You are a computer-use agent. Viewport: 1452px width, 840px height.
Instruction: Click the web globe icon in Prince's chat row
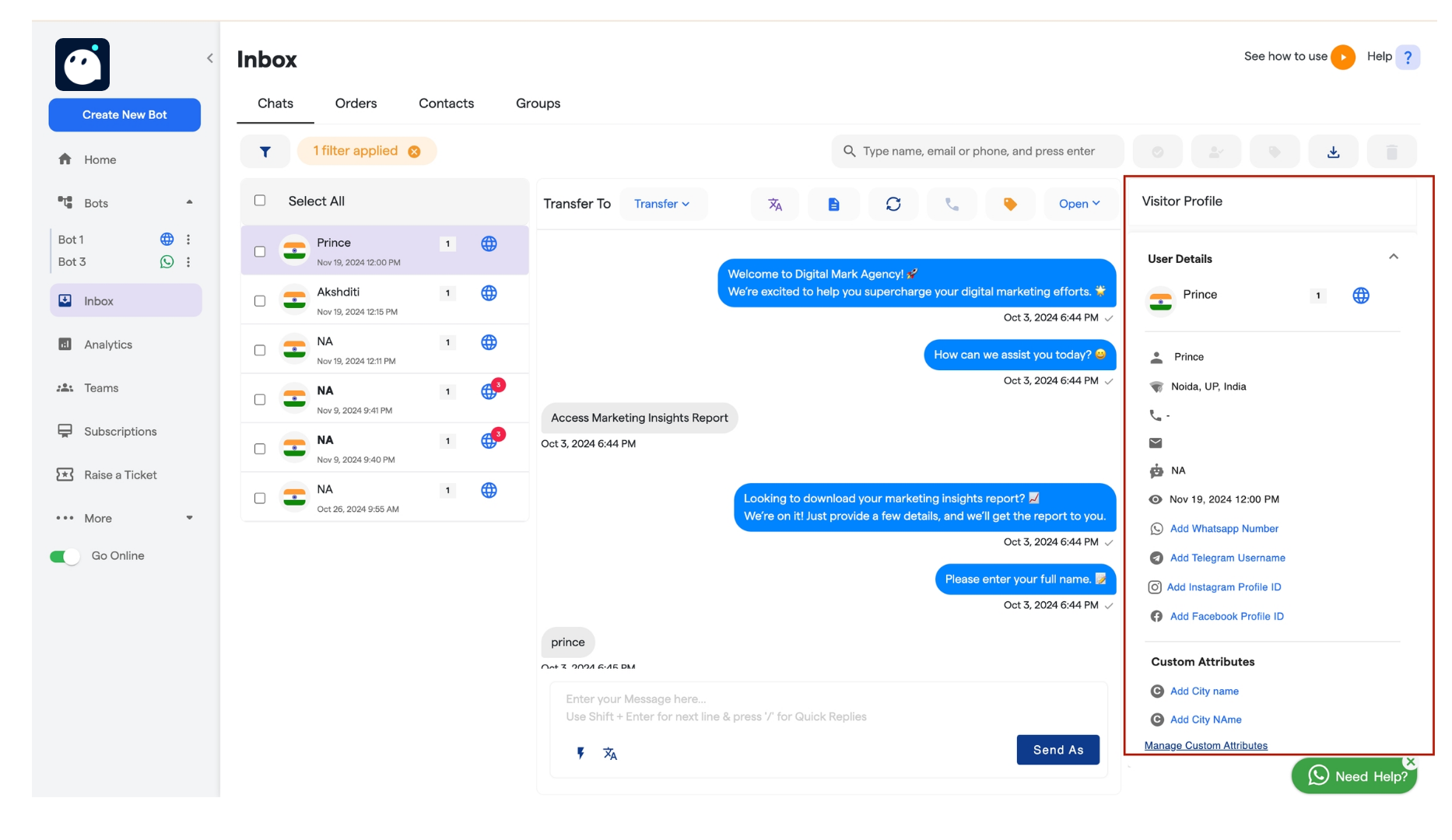(x=489, y=243)
